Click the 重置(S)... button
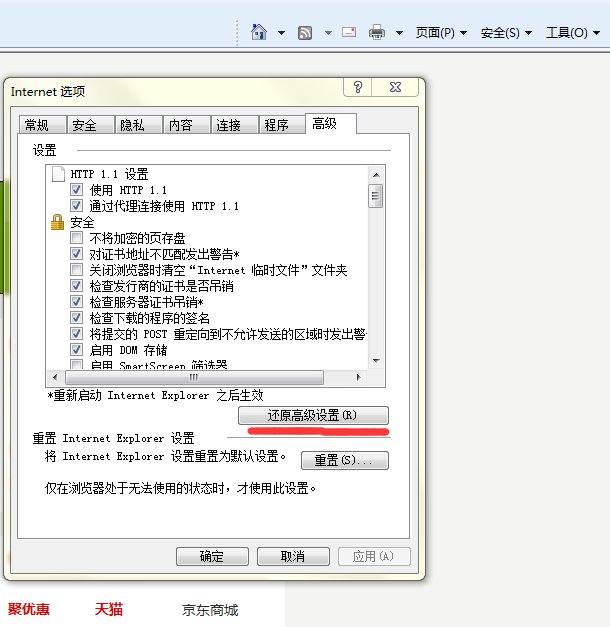 pyautogui.click(x=345, y=460)
